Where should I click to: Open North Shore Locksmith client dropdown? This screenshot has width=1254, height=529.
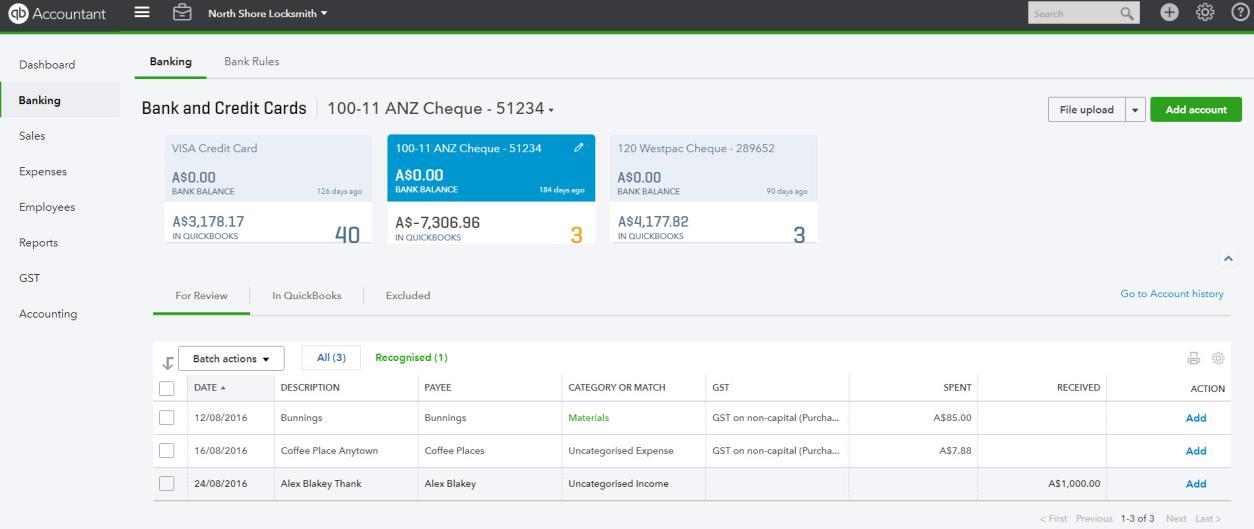click(267, 14)
